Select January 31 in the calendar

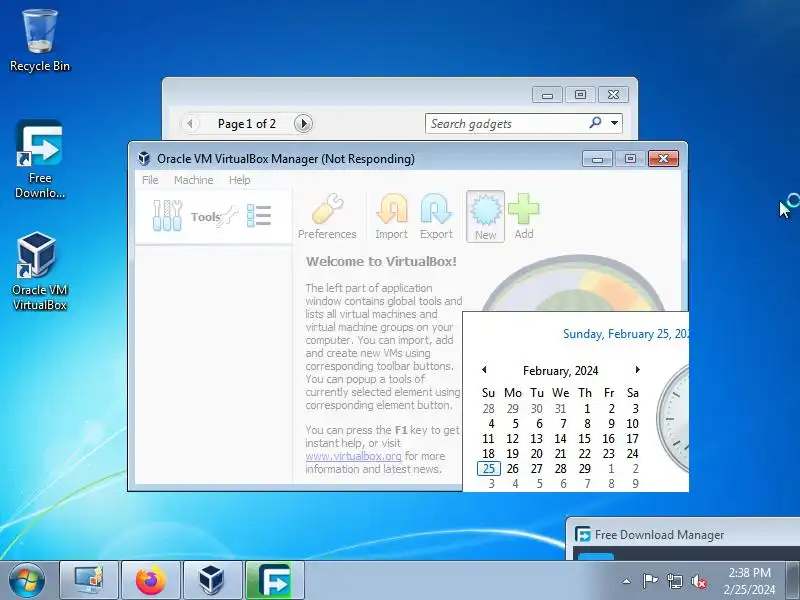(x=560, y=409)
